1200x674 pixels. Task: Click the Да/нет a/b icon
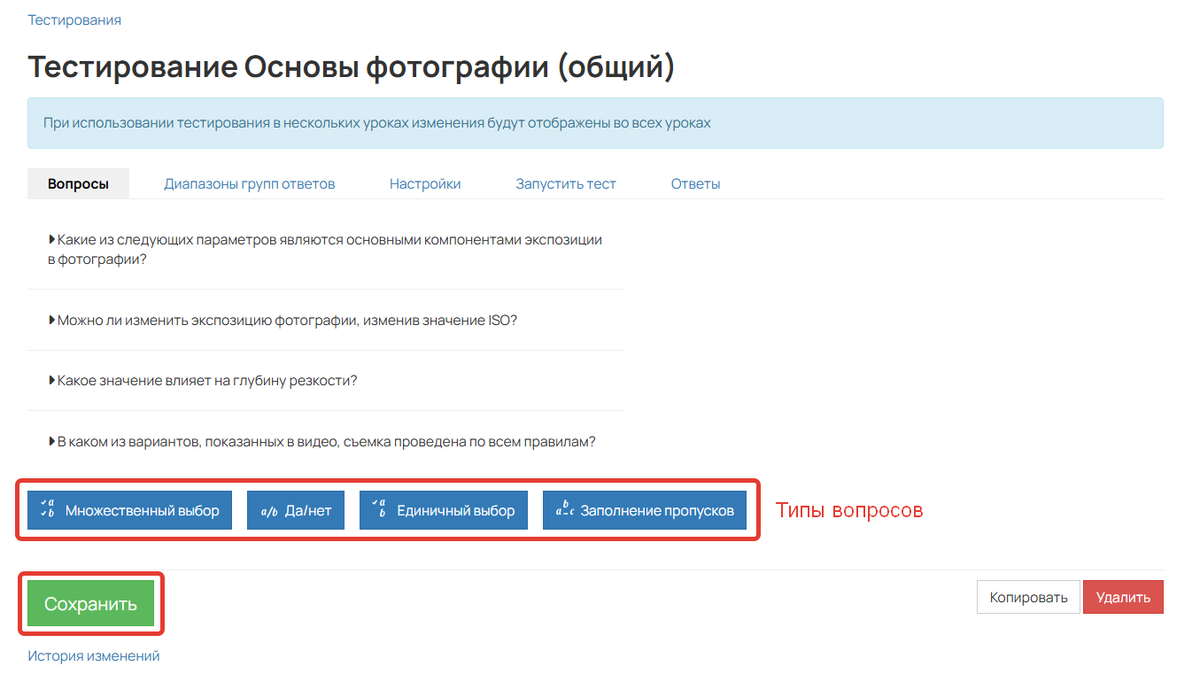click(x=268, y=511)
